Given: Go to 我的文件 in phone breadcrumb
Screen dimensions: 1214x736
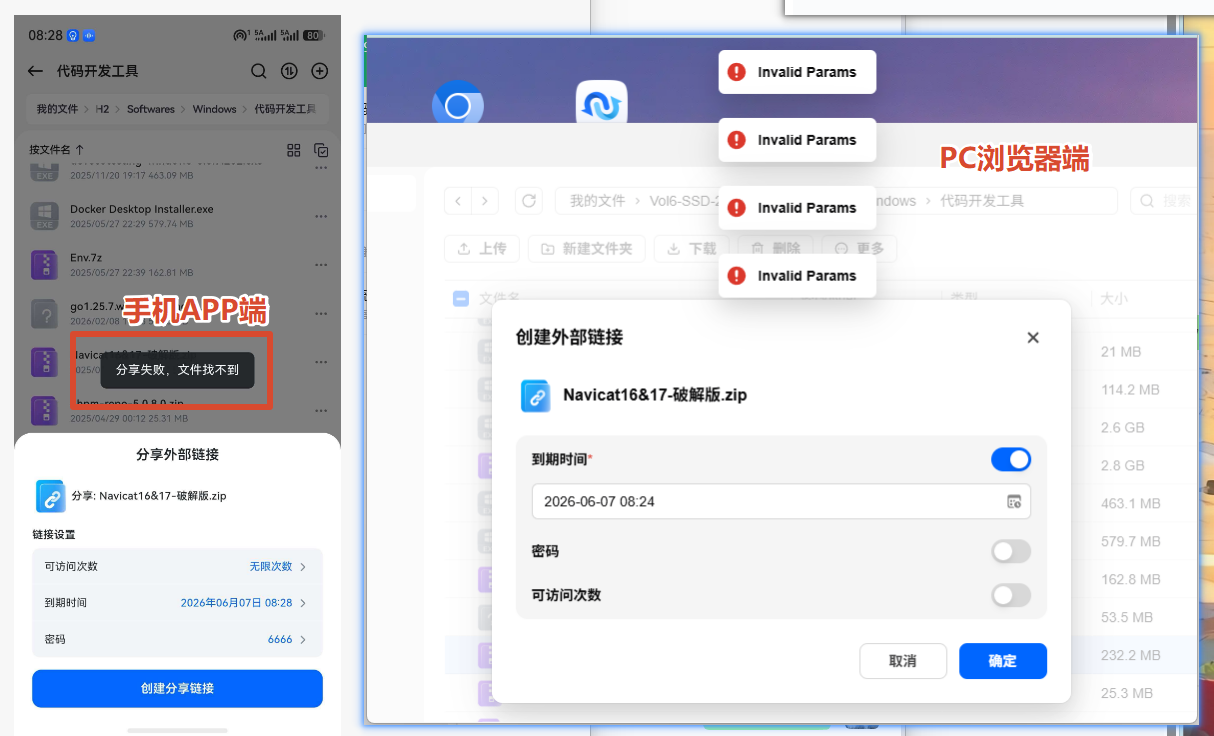Looking at the screenshot, I should (x=57, y=109).
